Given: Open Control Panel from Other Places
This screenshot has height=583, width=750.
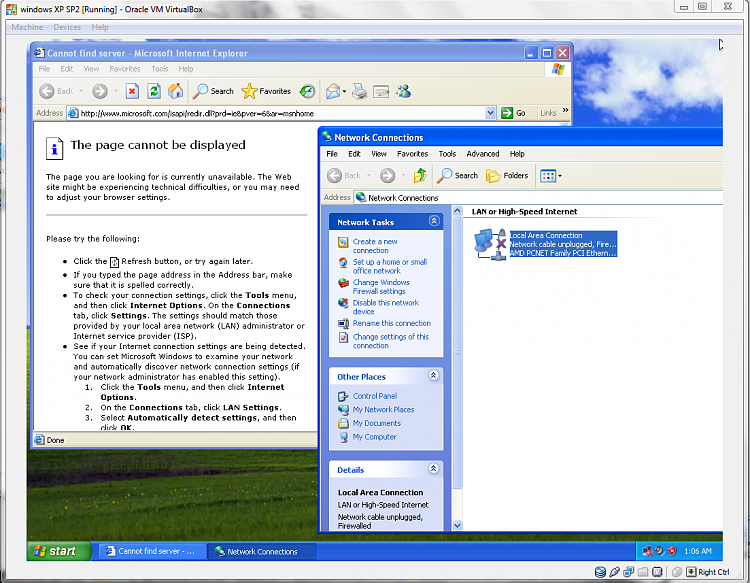Looking at the screenshot, I should (x=375, y=396).
